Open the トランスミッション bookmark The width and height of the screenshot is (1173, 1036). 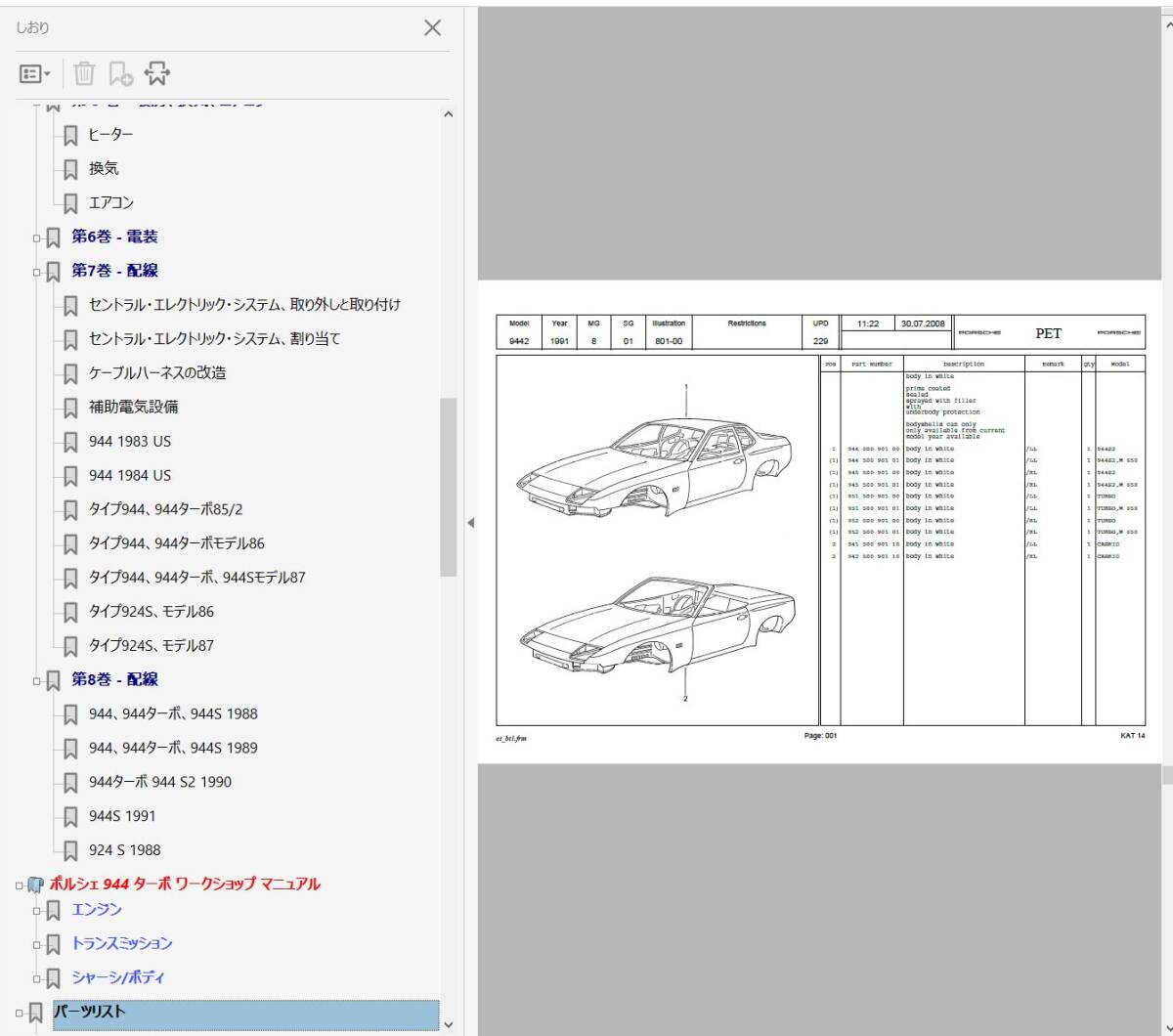pos(122,943)
